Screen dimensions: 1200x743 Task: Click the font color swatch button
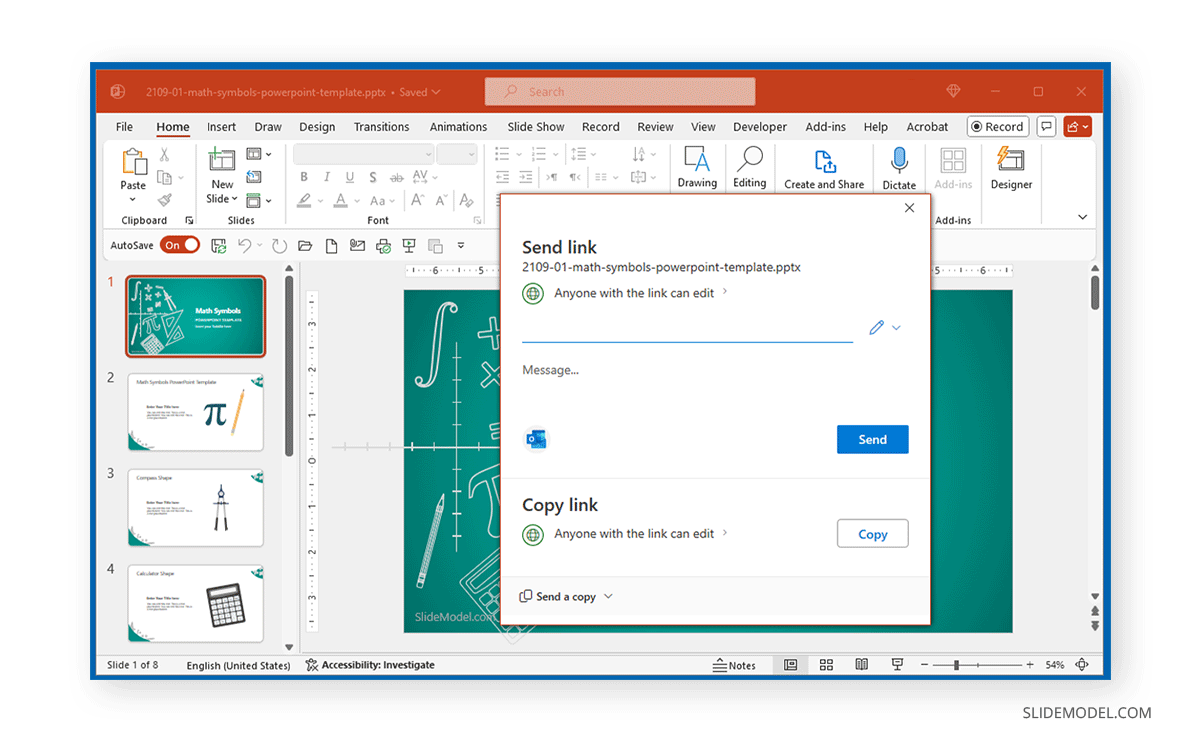pos(341,200)
